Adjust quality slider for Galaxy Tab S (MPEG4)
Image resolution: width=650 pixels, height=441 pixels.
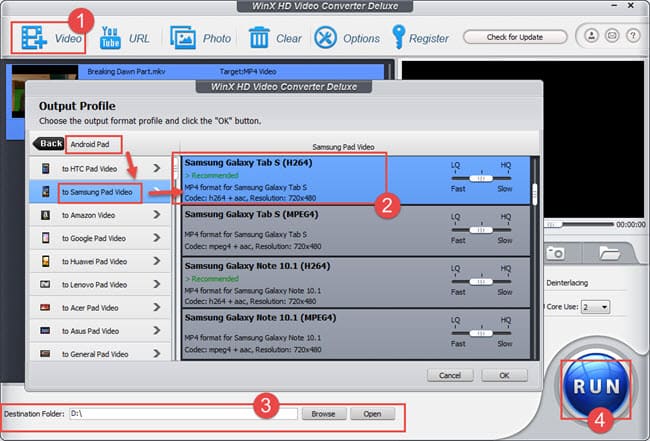[481, 230]
